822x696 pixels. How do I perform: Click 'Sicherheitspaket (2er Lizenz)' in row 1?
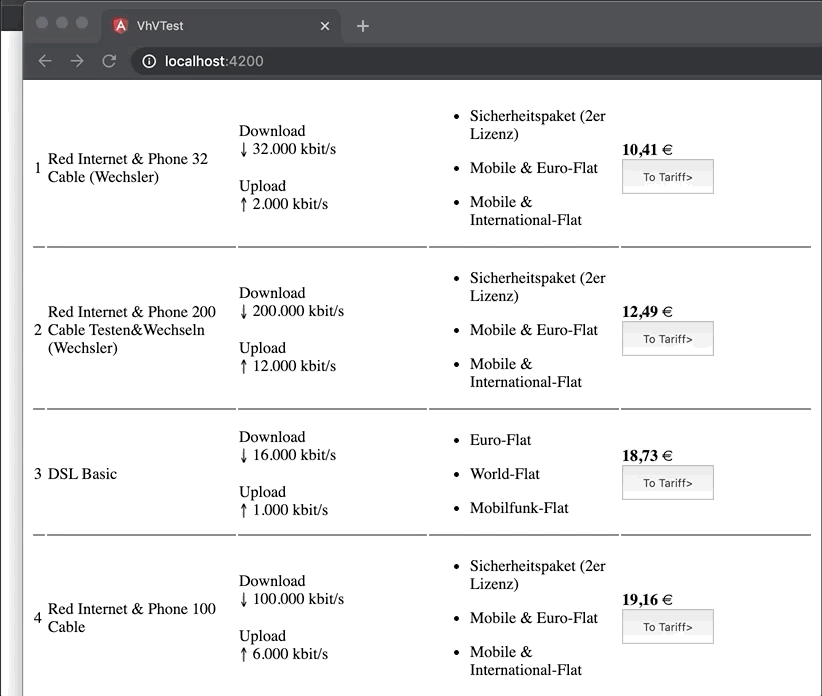pyautogui.click(x=537, y=125)
